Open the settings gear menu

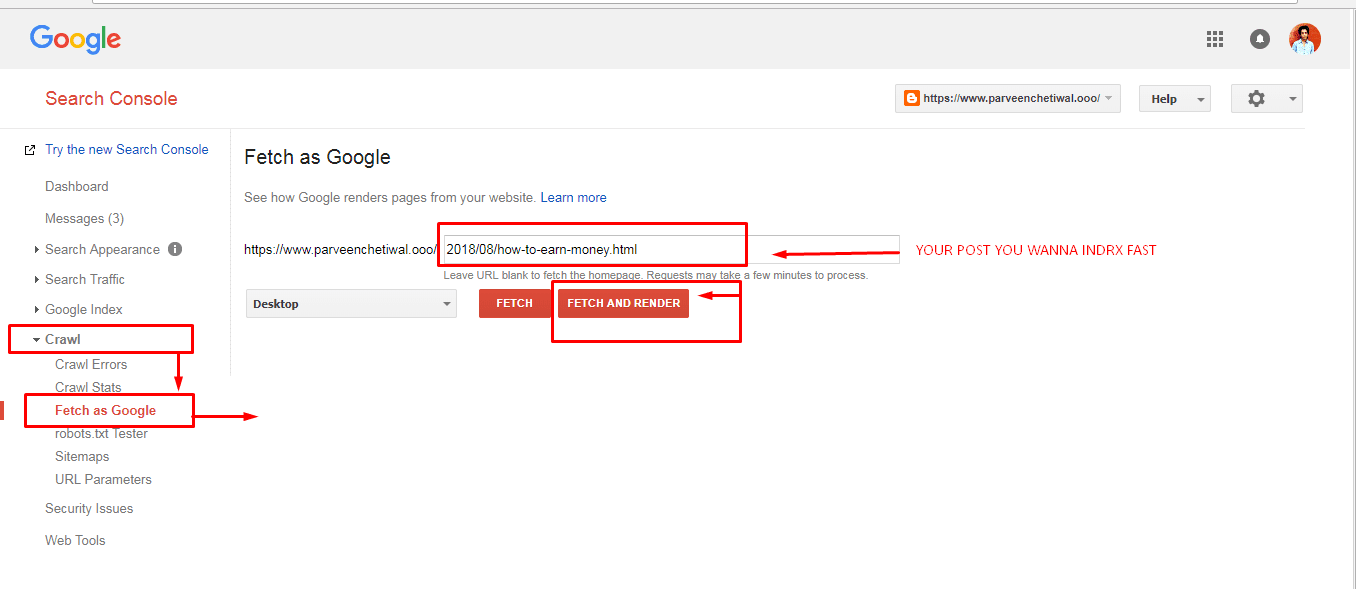click(1267, 98)
